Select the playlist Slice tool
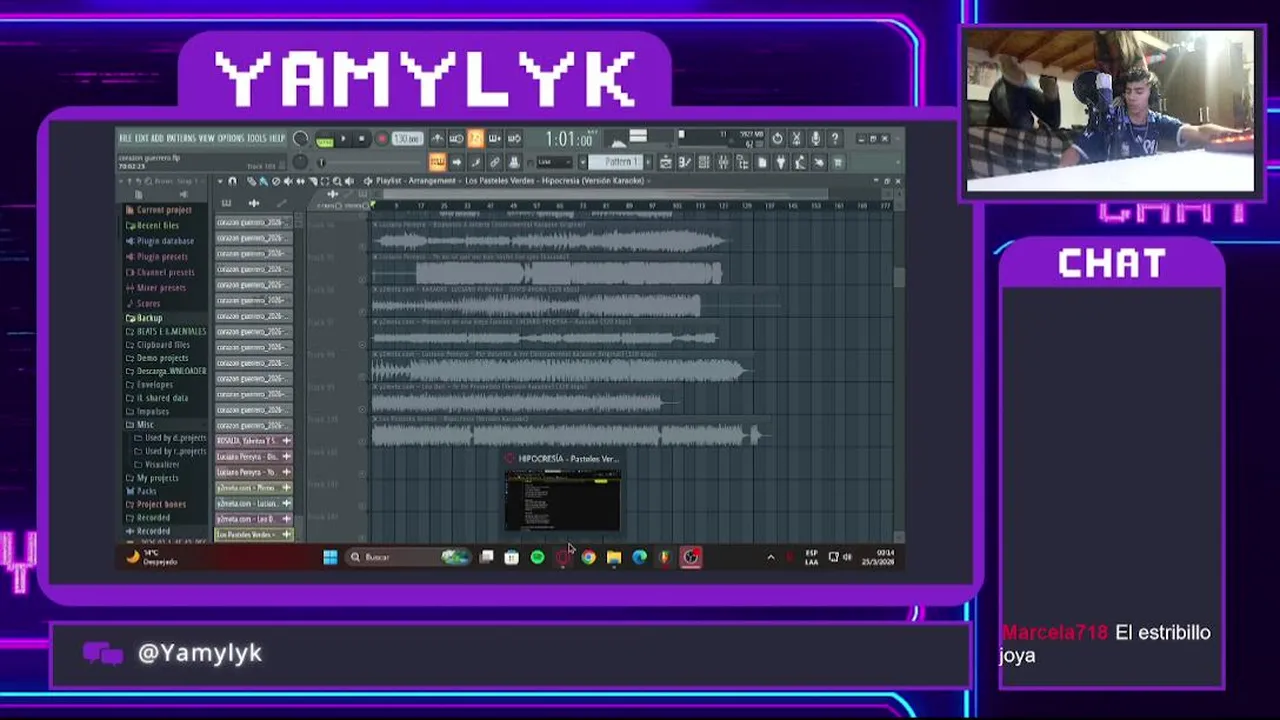Viewport: 1280px width, 720px height. (313, 181)
